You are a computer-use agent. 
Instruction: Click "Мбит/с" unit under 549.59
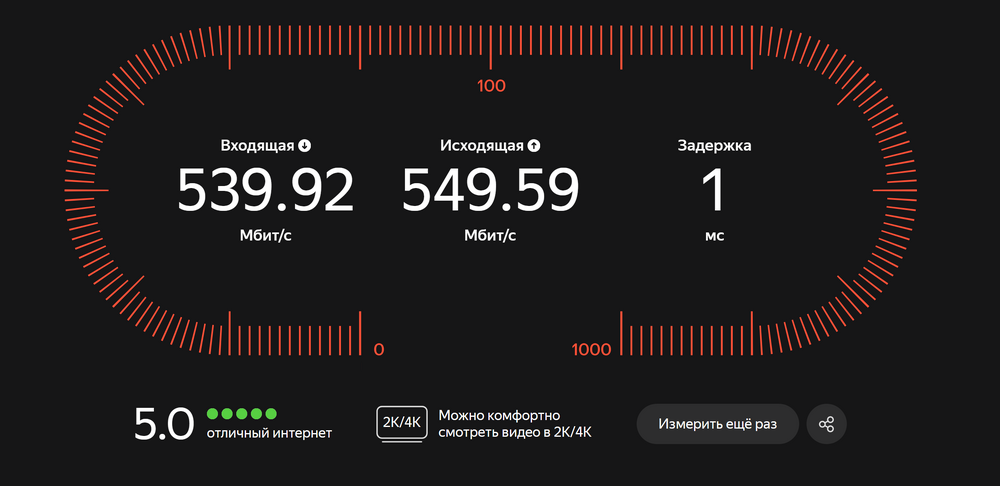coord(490,235)
